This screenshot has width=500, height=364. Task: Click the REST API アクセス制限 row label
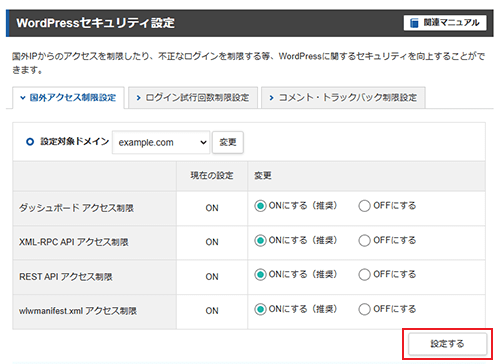[x=66, y=277]
